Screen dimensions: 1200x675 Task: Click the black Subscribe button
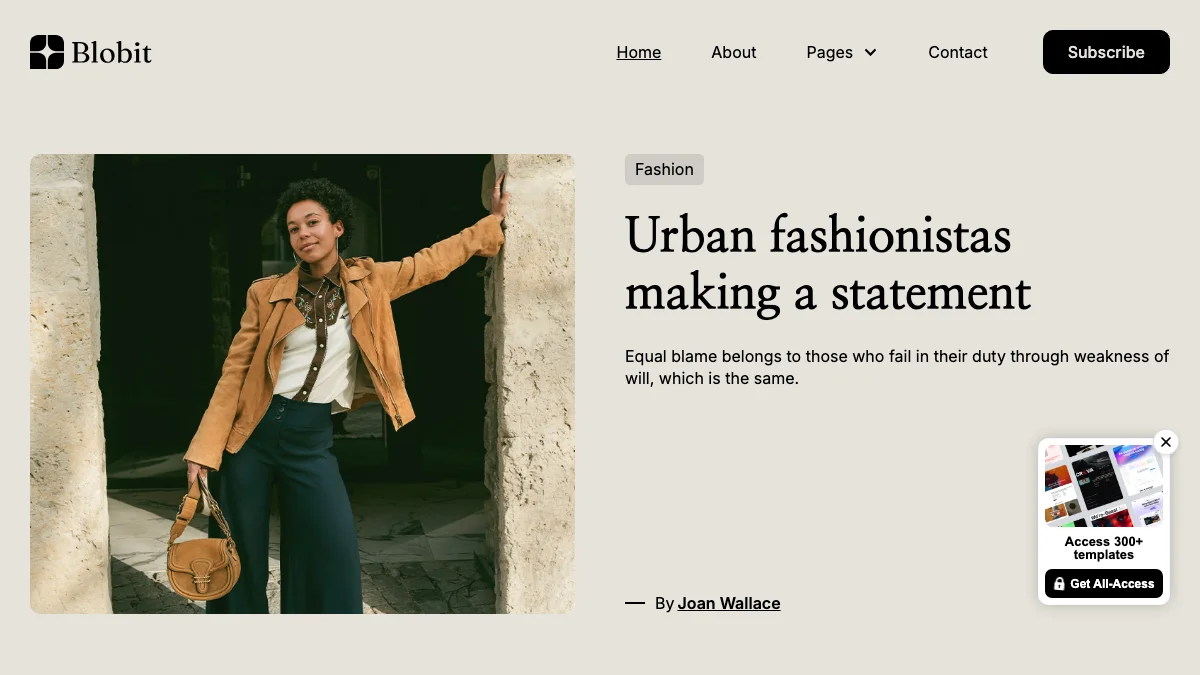tap(1106, 52)
